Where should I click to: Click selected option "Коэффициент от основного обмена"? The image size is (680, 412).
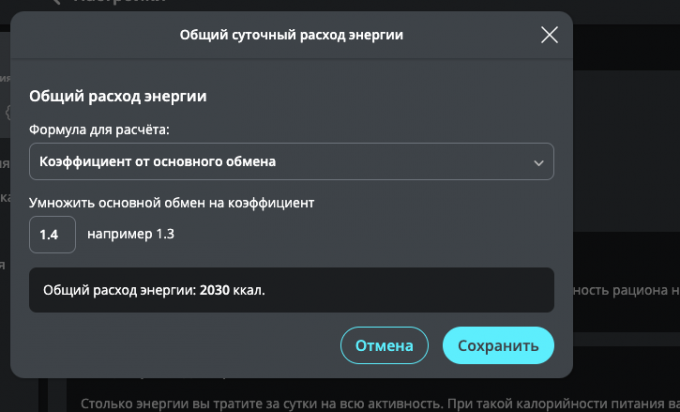[x=157, y=161]
